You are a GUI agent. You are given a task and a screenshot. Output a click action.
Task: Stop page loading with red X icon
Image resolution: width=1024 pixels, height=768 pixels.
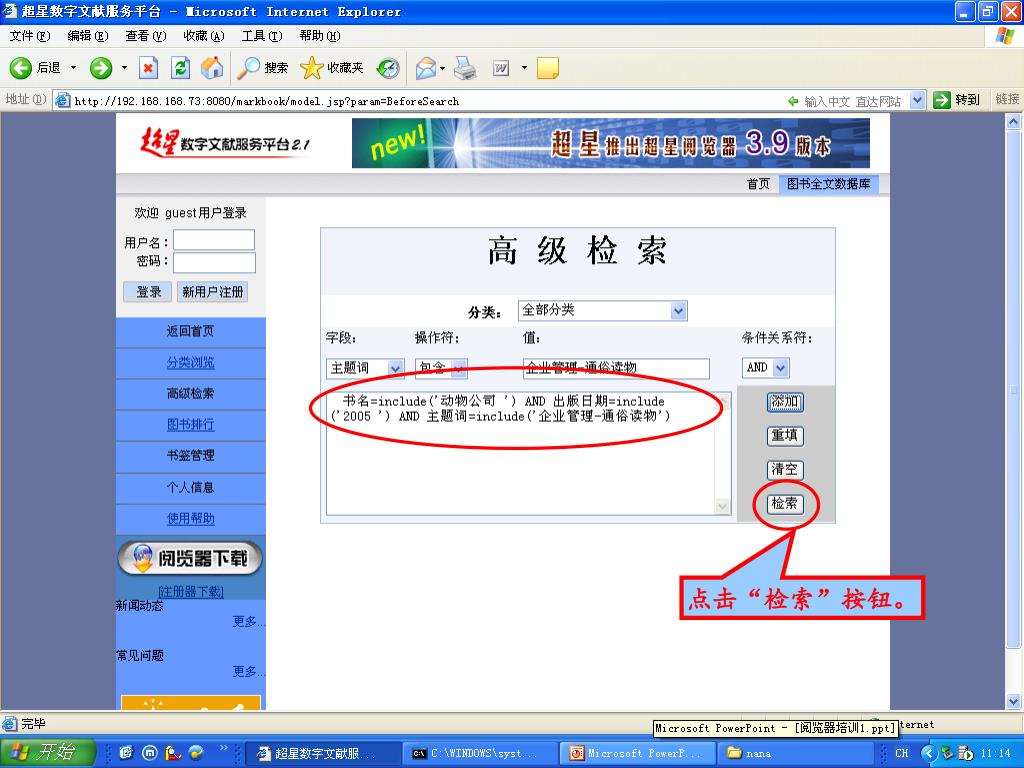coord(148,67)
